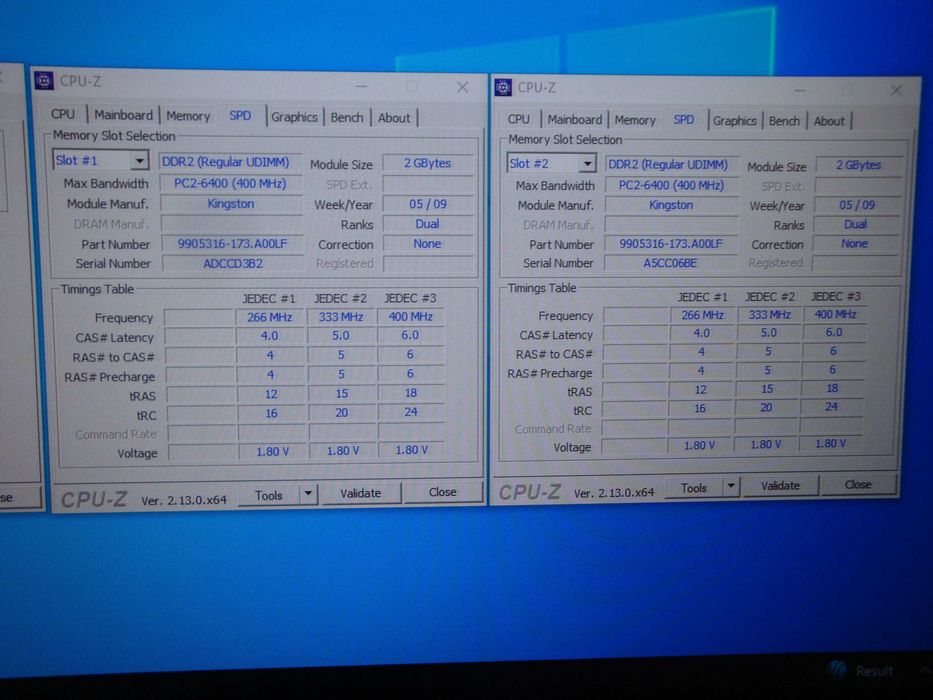Click serial number ADCCD3B2
This screenshot has width=933, height=700.
[x=233, y=263]
